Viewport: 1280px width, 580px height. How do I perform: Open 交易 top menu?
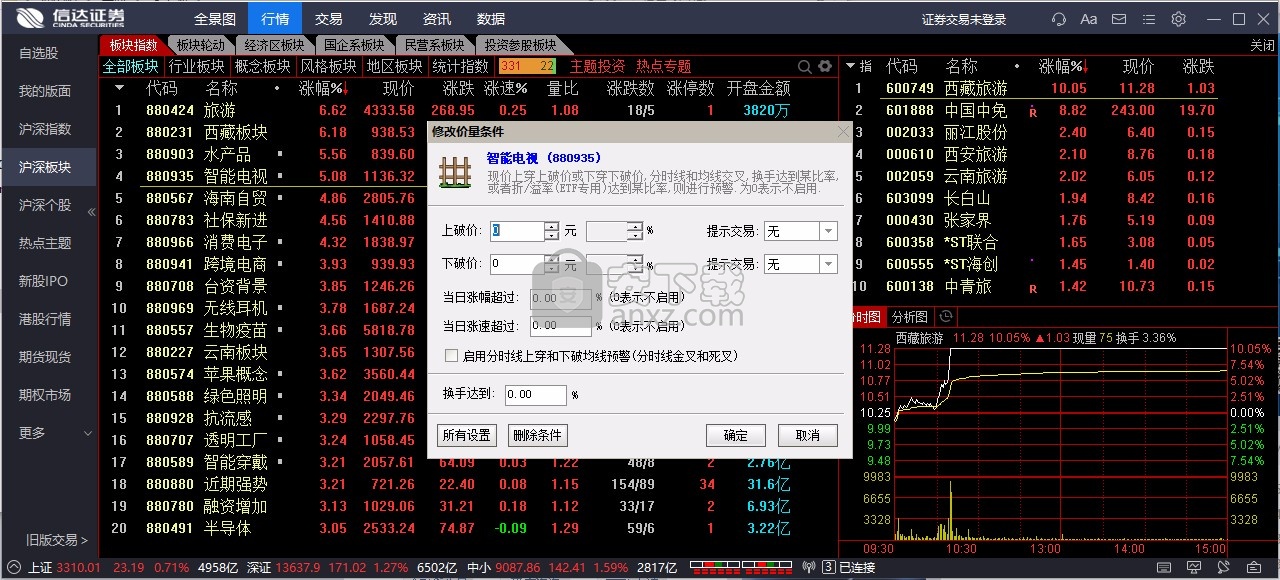click(328, 19)
